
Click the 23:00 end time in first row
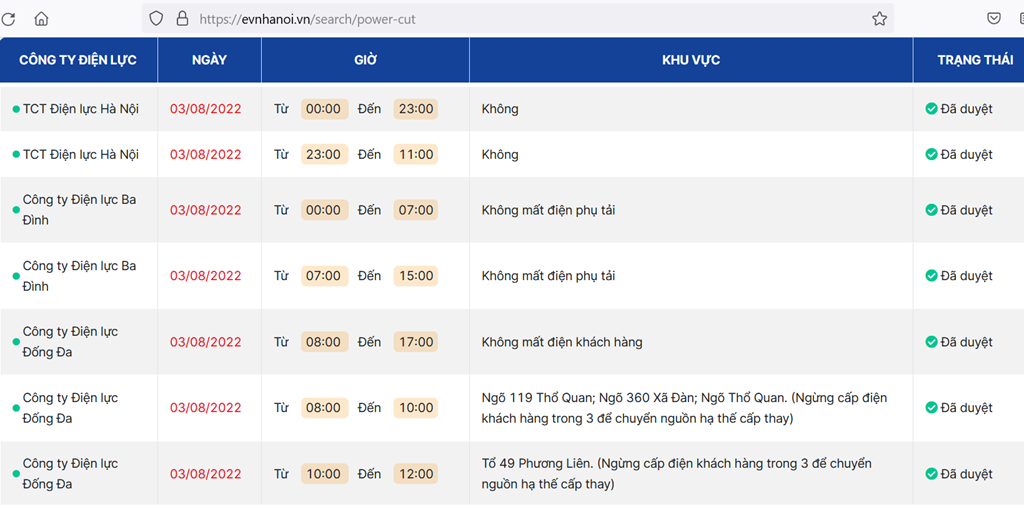416,108
